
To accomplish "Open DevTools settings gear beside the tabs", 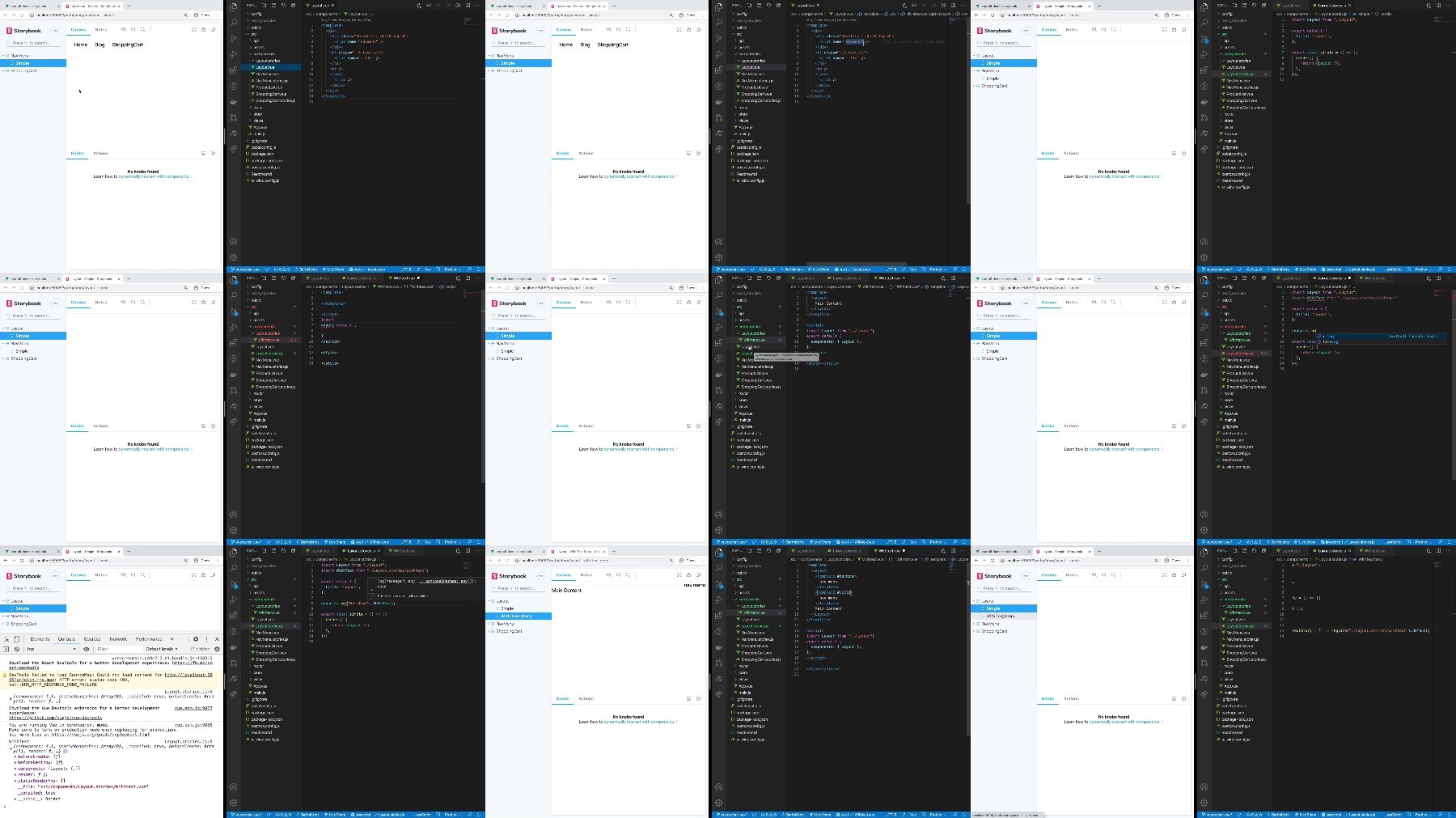I will click(x=196, y=639).
